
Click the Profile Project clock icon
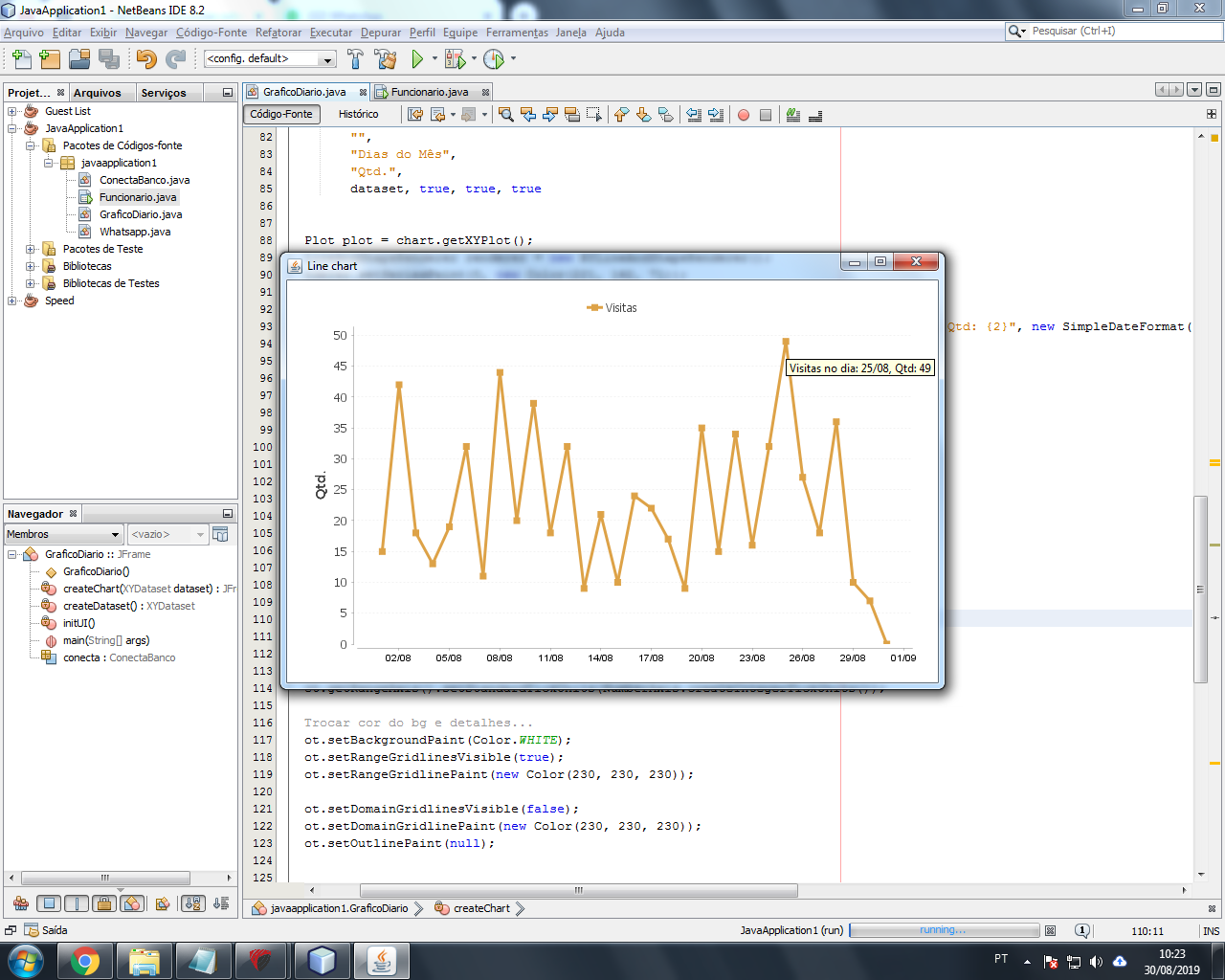tap(494, 59)
